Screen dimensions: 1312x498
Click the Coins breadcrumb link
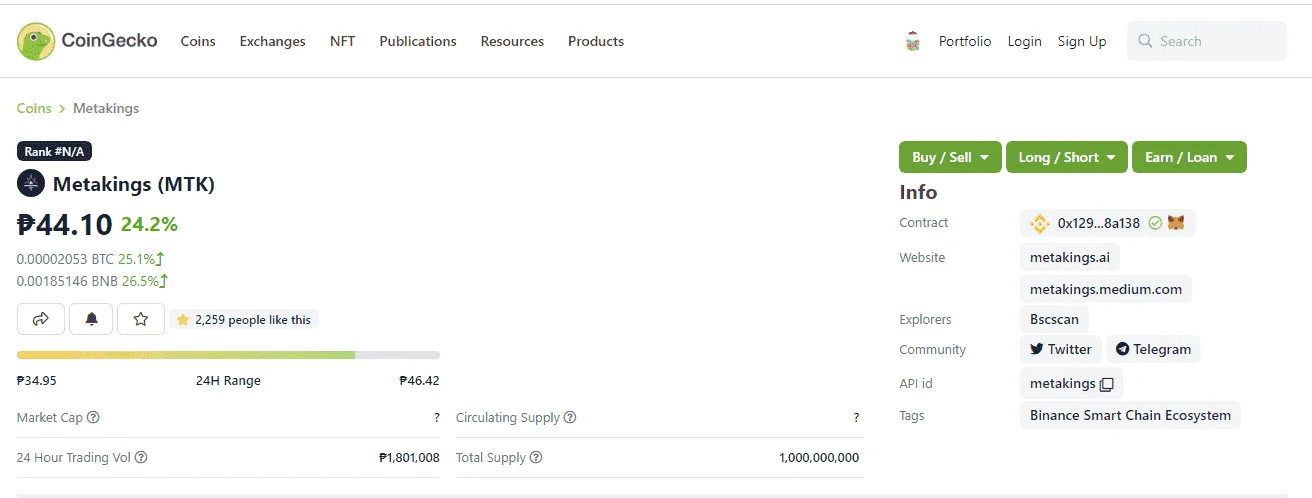pos(34,108)
